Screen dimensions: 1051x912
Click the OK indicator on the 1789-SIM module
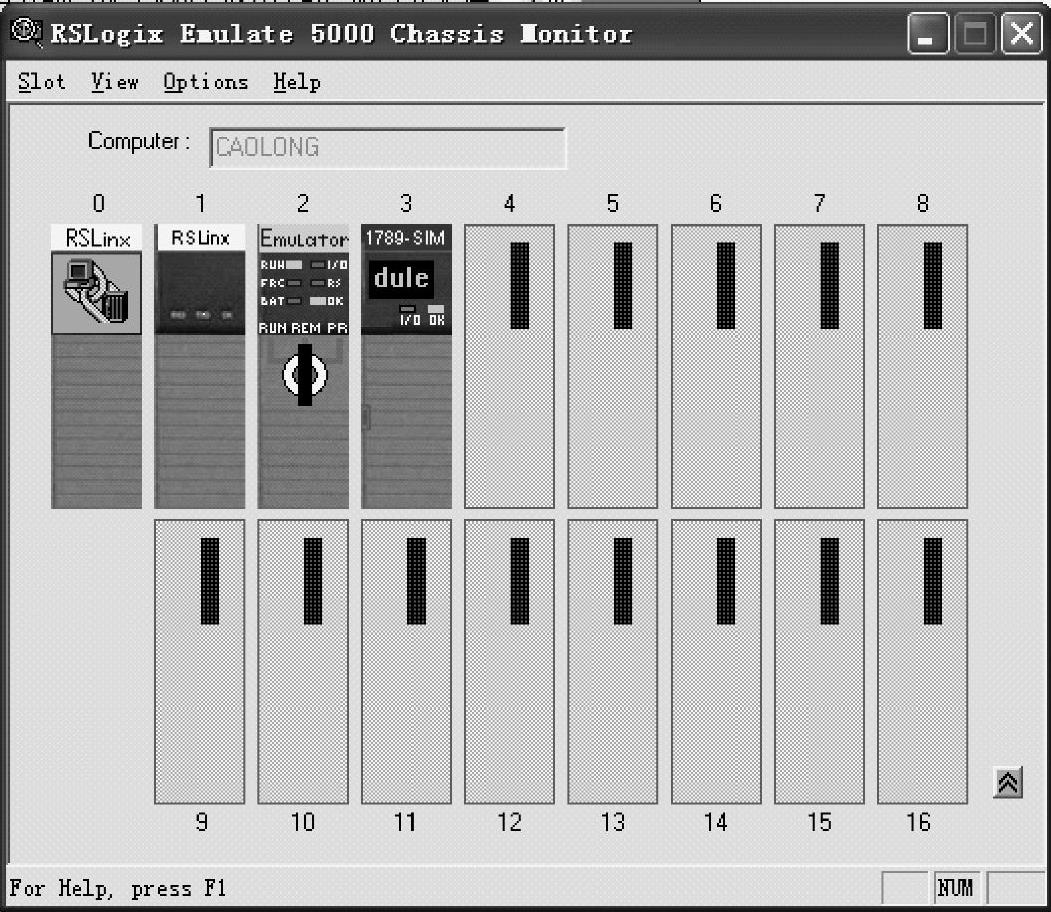click(436, 309)
